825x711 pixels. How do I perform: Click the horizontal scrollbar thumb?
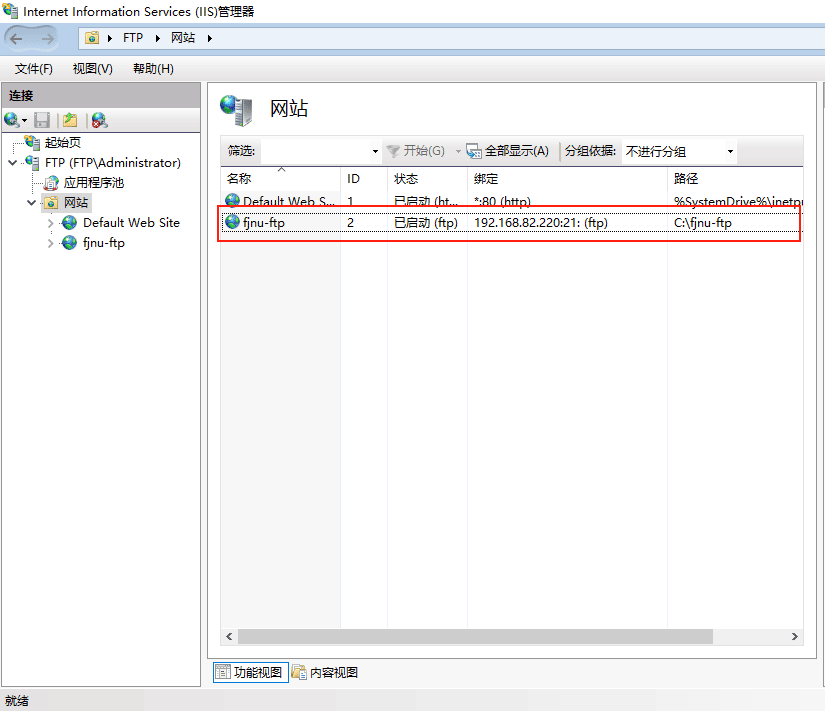(475, 636)
